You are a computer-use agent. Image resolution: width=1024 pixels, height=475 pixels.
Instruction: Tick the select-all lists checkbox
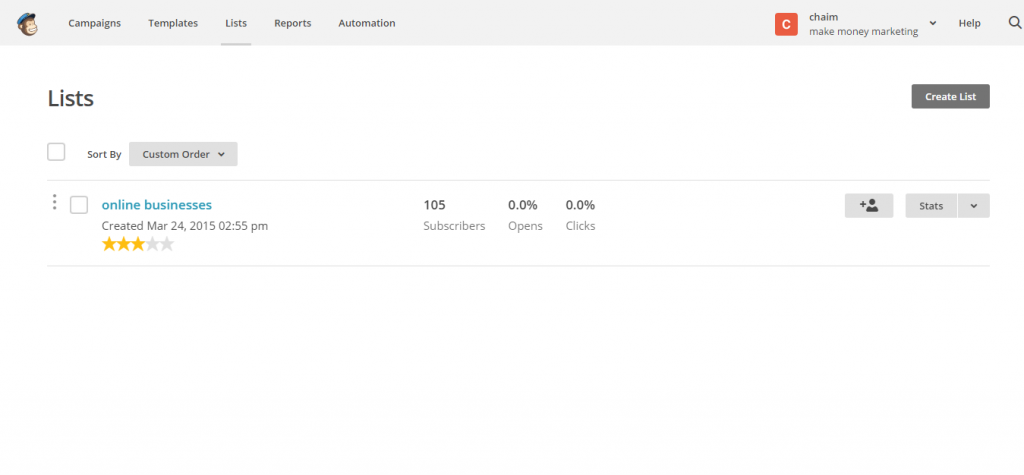click(56, 152)
